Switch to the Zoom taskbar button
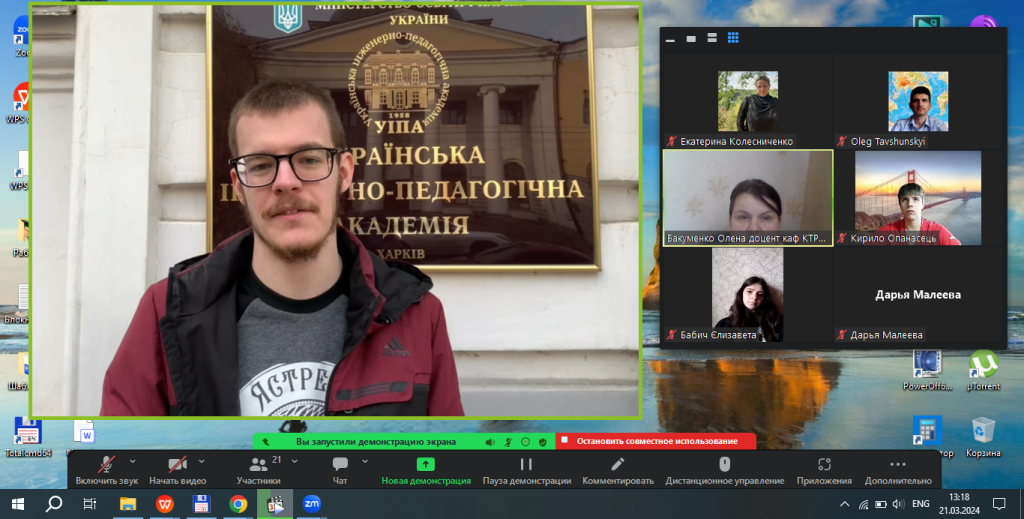Viewport: 1024px width, 519px height. point(312,504)
